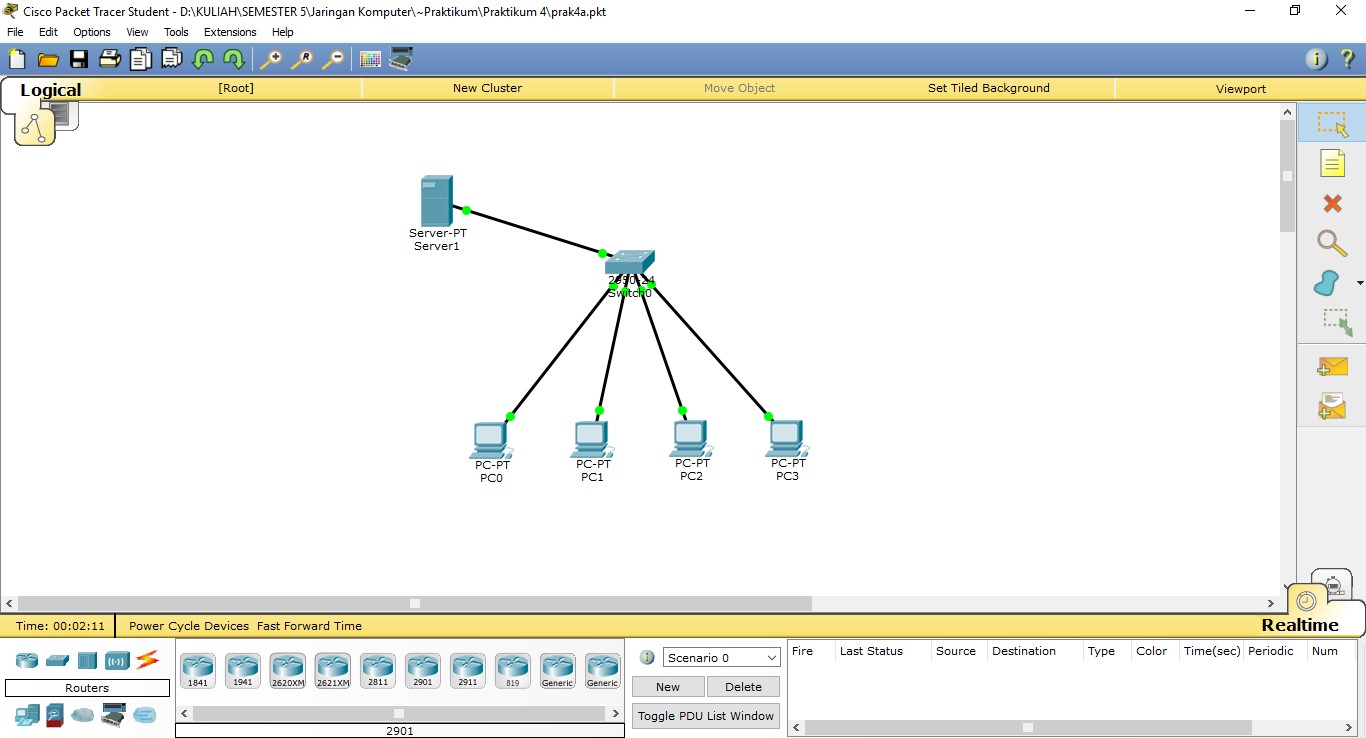Select the Place Note tool
The width and height of the screenshot is (1366, 738).
click(x=1332, y=163)
